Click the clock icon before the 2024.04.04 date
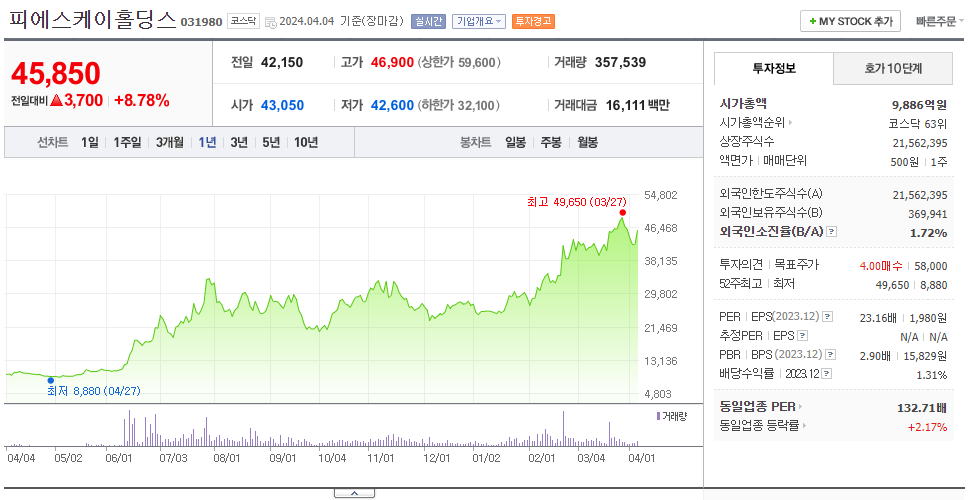Viewport: 968px width, 500px height. pos(270,22)
